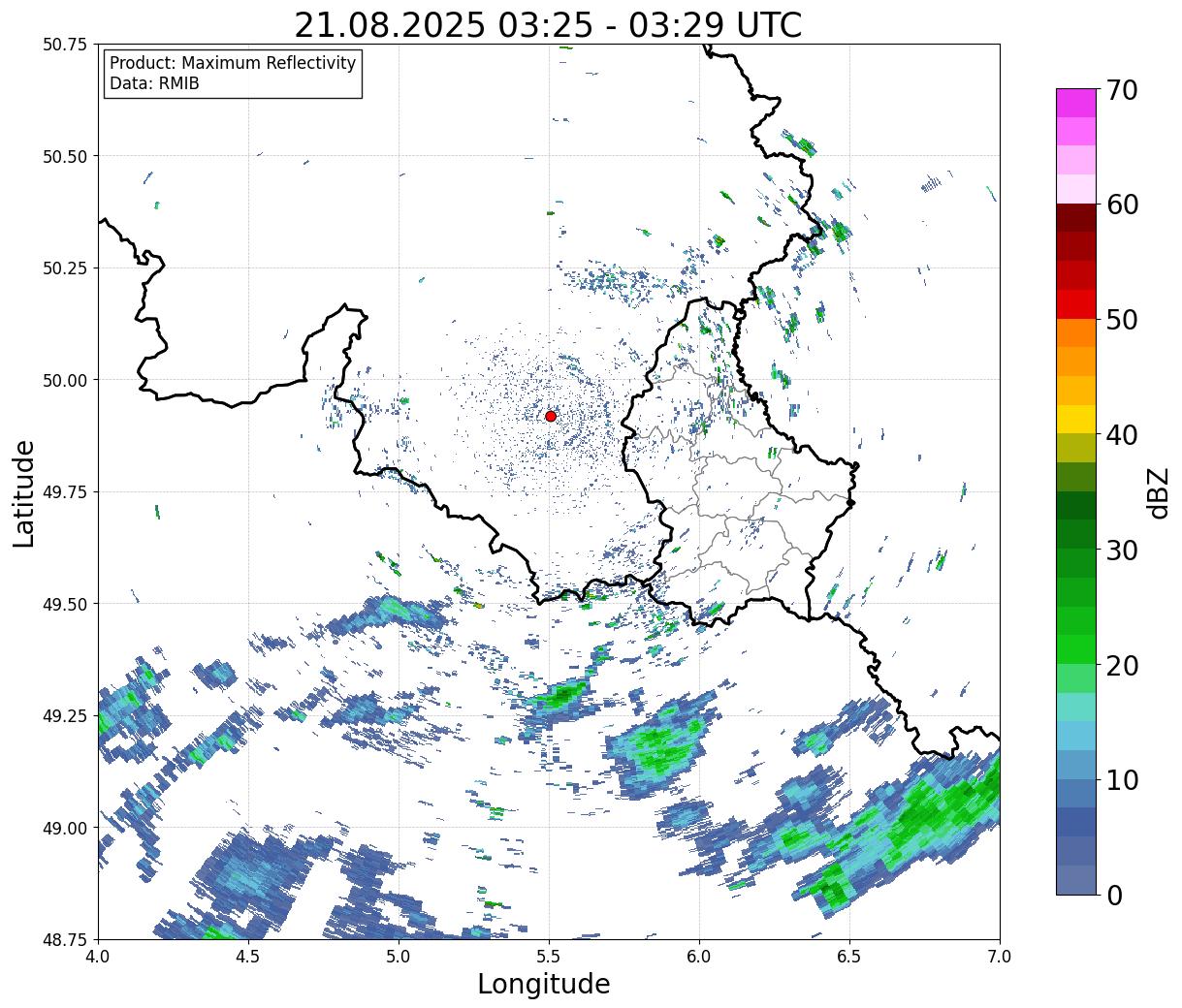
Task: Click colorbar tick label 20
Action: pos(1121,665)
